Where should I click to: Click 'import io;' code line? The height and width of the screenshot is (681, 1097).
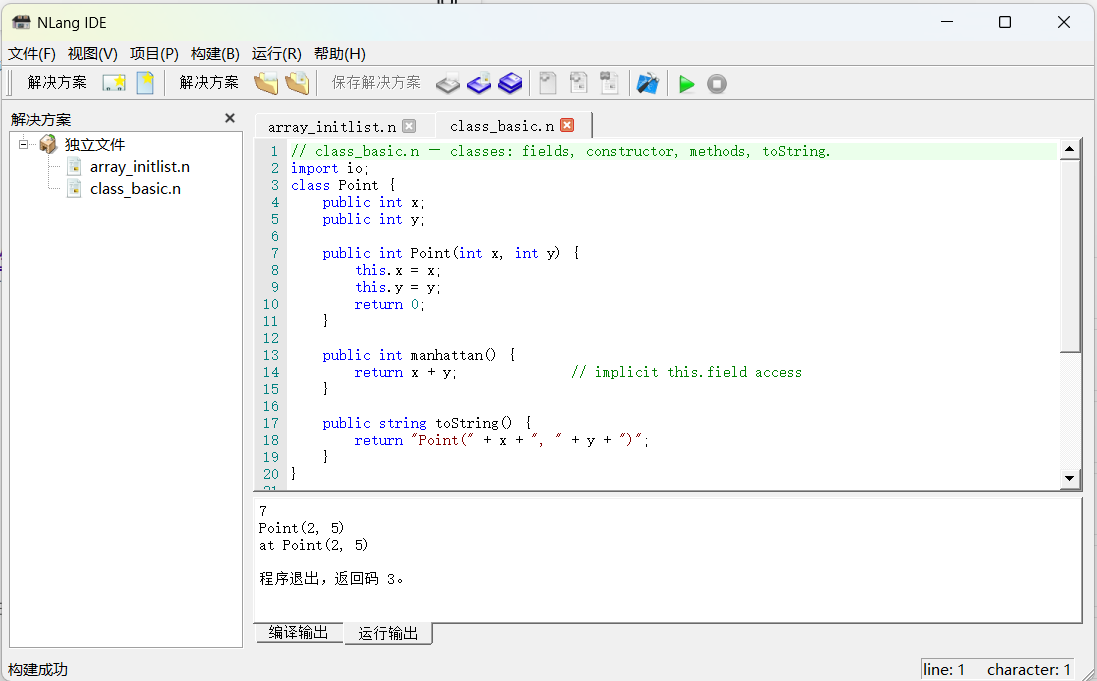[330, 169]
